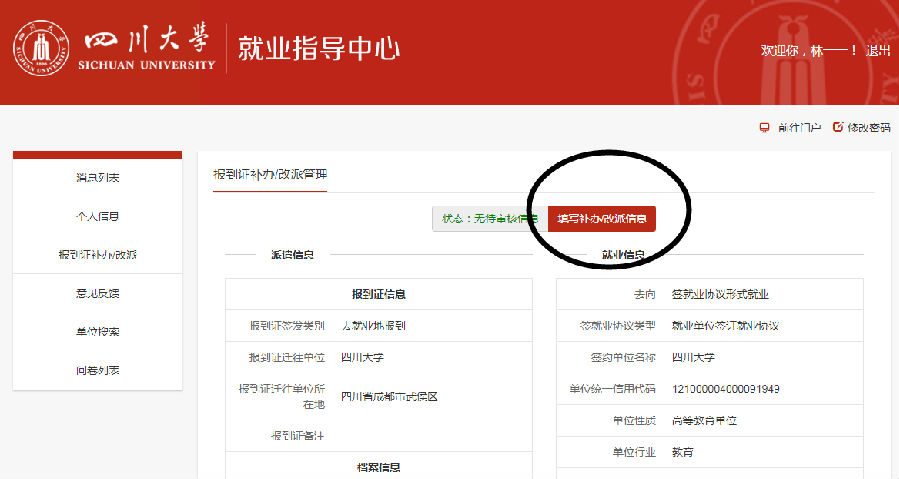Go to 报到证补办/改派 sidebar item
This screenshot has width=899, height=479.
click(x=97, y=255)
